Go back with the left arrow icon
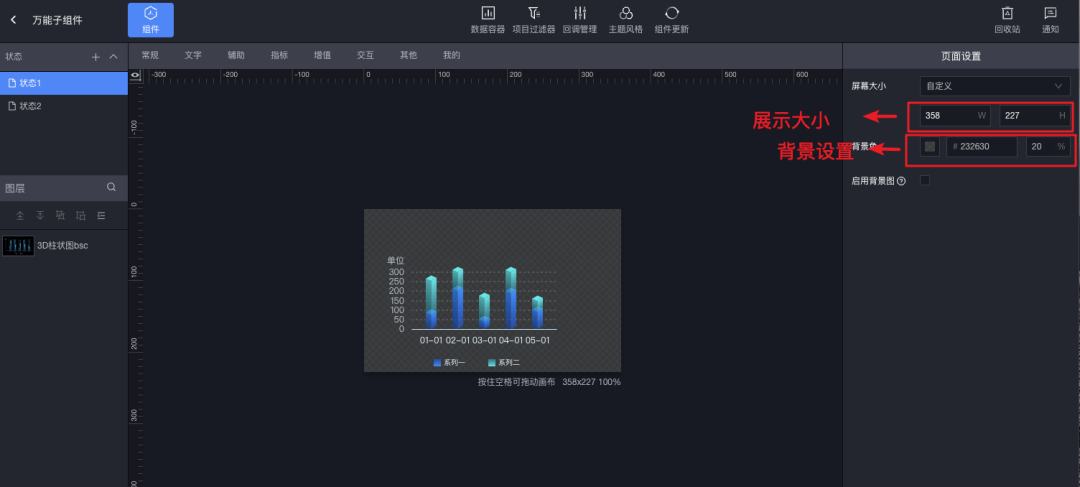The image size is (1080, 487). coord(13,20)
